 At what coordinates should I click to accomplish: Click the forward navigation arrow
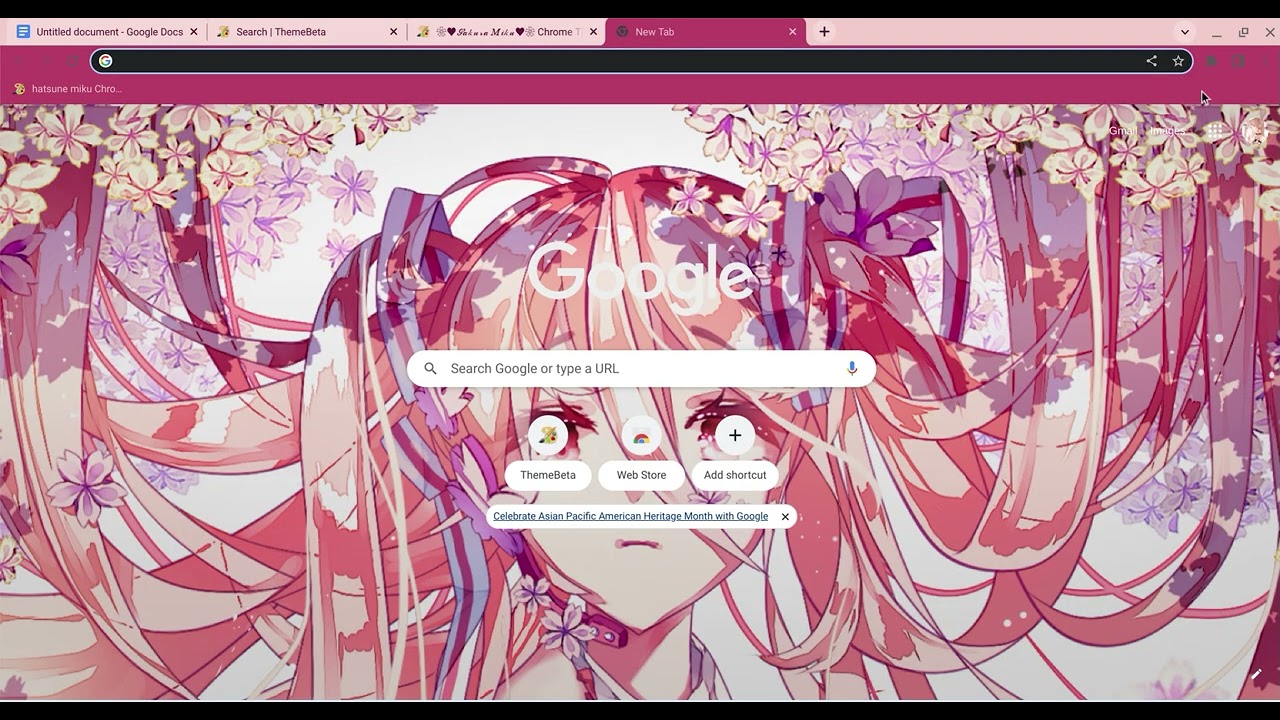coord(46,61)
